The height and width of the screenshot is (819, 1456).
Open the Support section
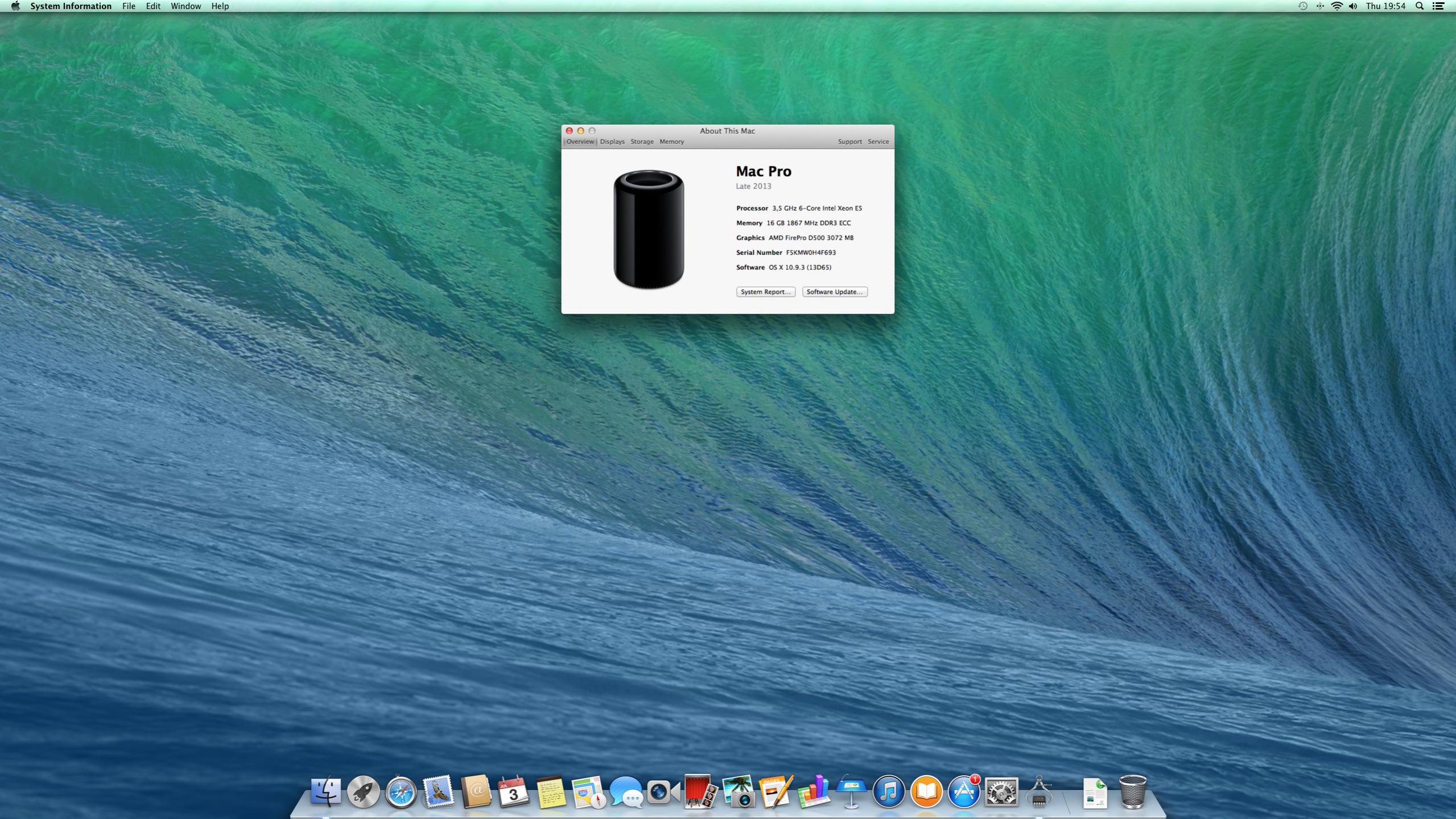tap(849, 142)
